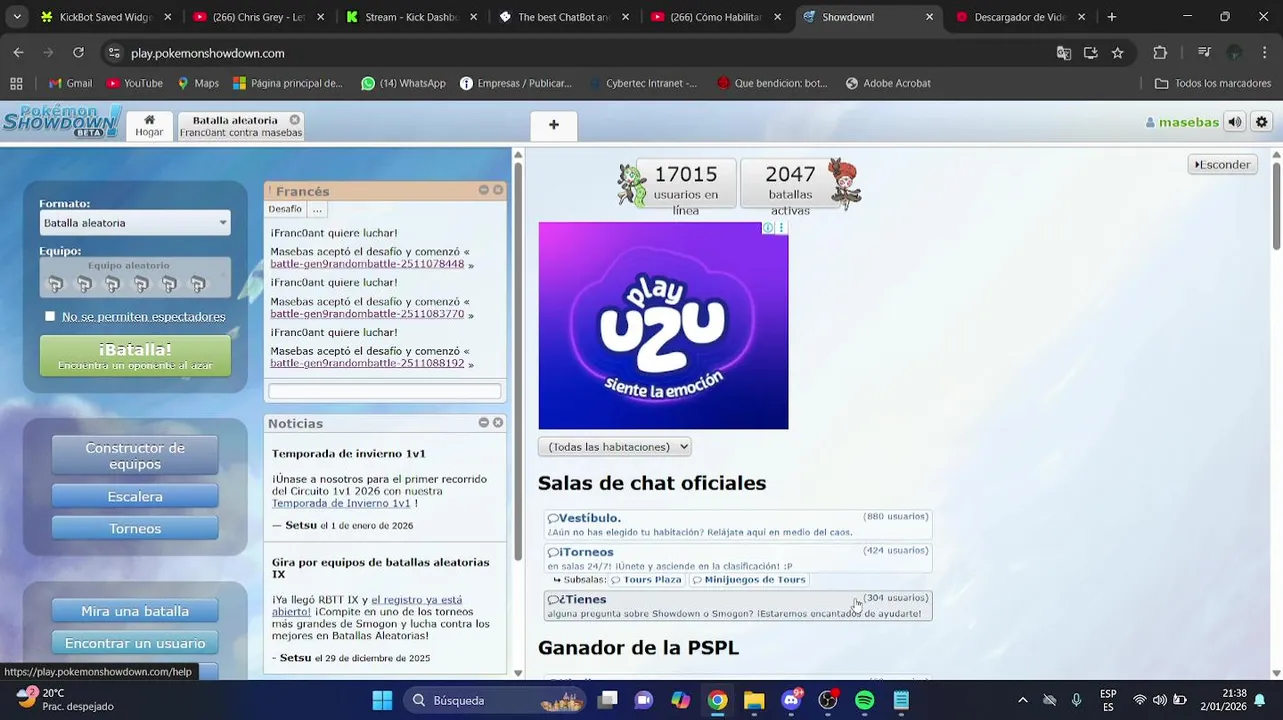Click the Desafío challenge button
1283x720 pixels.
click(285, 209)
